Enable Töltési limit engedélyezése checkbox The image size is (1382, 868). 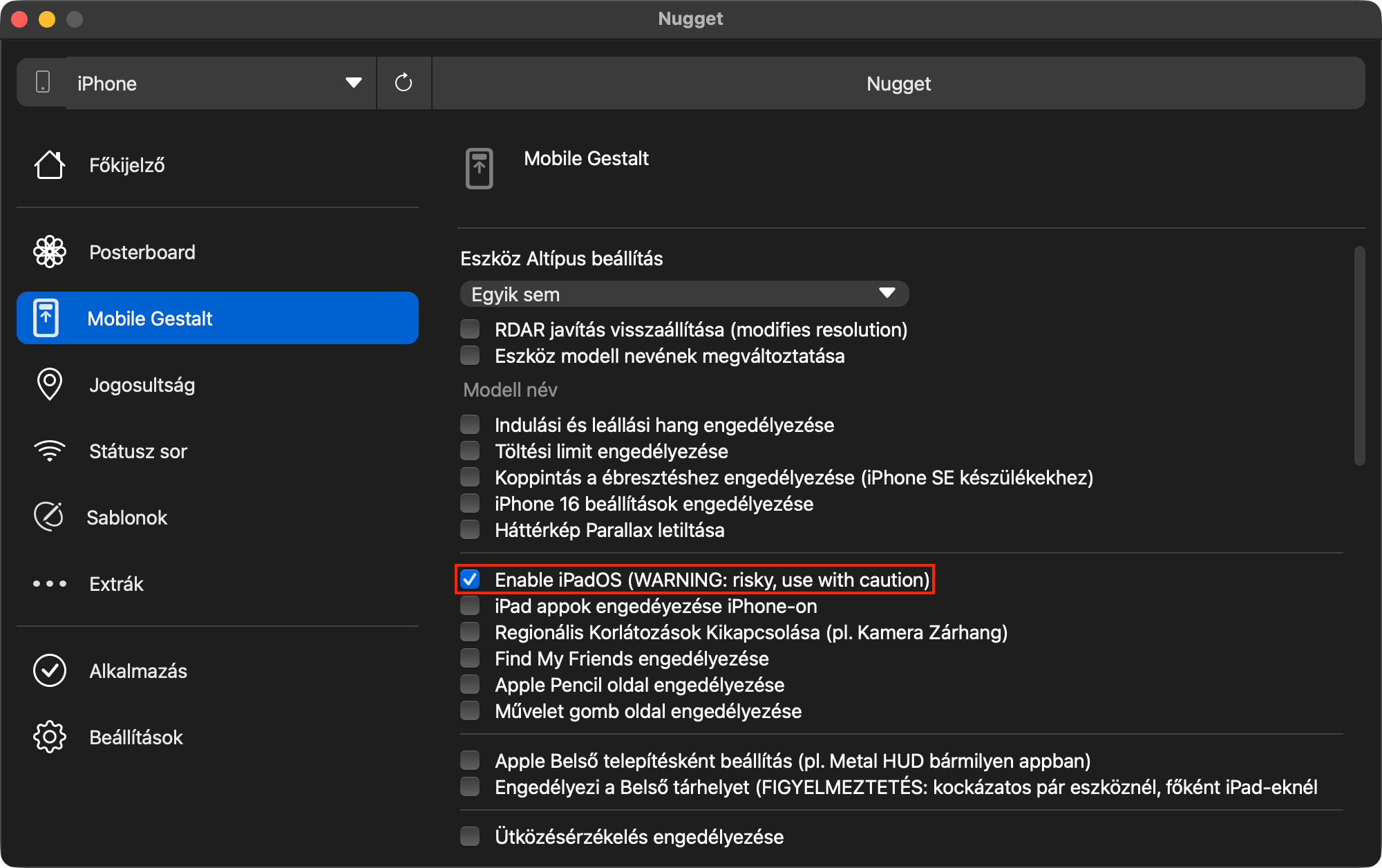click(x=471, y=451)
